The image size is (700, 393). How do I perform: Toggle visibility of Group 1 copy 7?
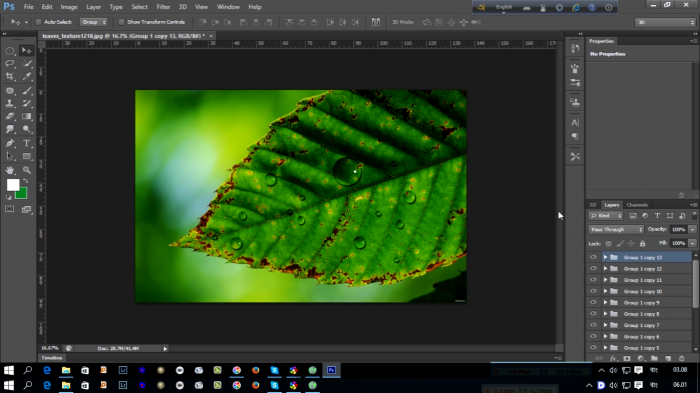click(x=593, y=325)
